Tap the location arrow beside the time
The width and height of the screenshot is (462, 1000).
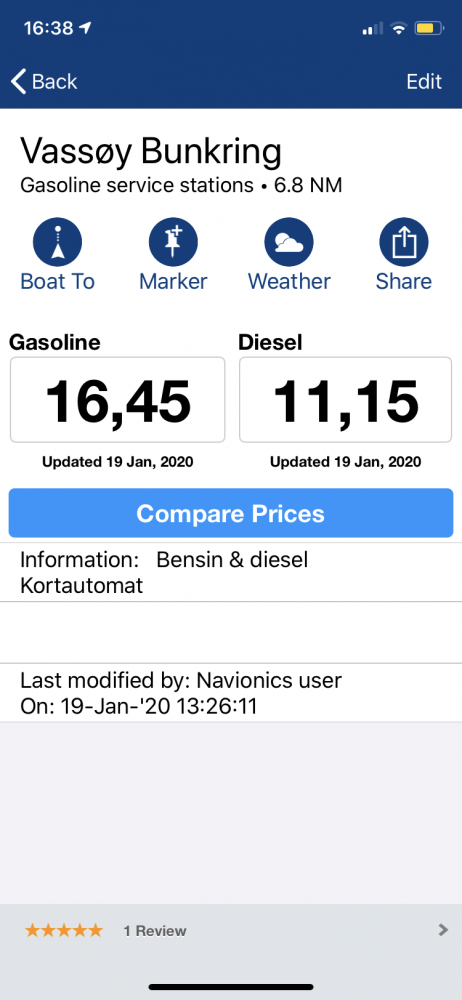(x=85, y=28)
